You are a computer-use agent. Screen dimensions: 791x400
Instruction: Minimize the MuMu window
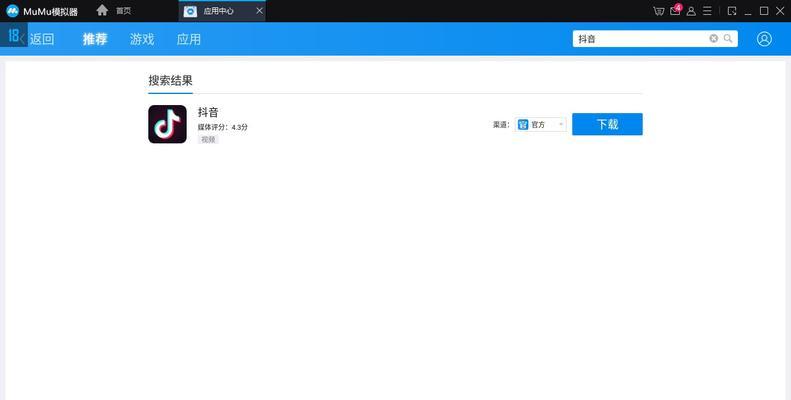(x=748, y=12)
